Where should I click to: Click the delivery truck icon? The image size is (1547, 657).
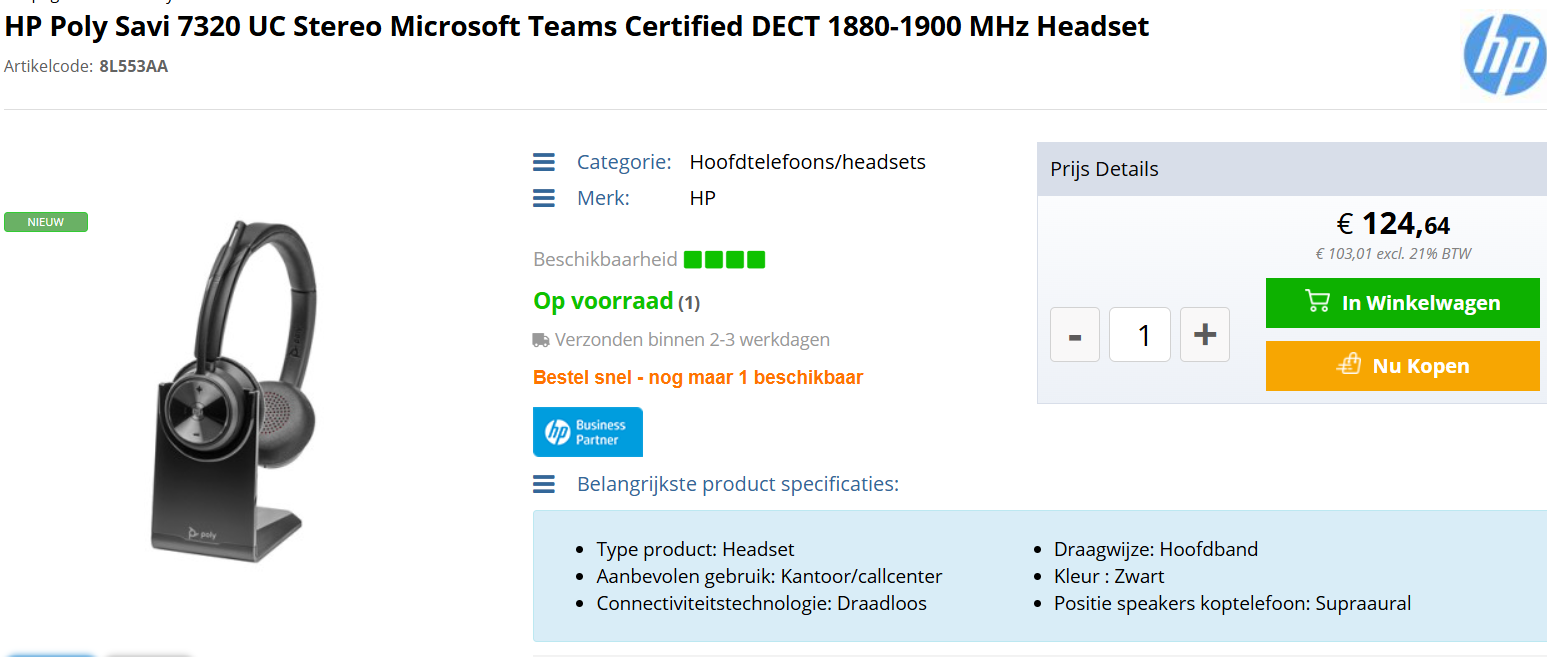pos(541,340)
